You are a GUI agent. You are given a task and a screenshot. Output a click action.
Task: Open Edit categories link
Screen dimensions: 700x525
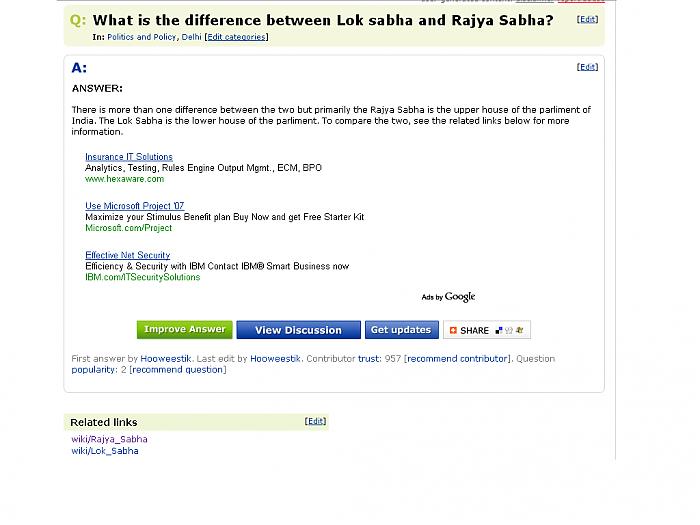[236, 37]
